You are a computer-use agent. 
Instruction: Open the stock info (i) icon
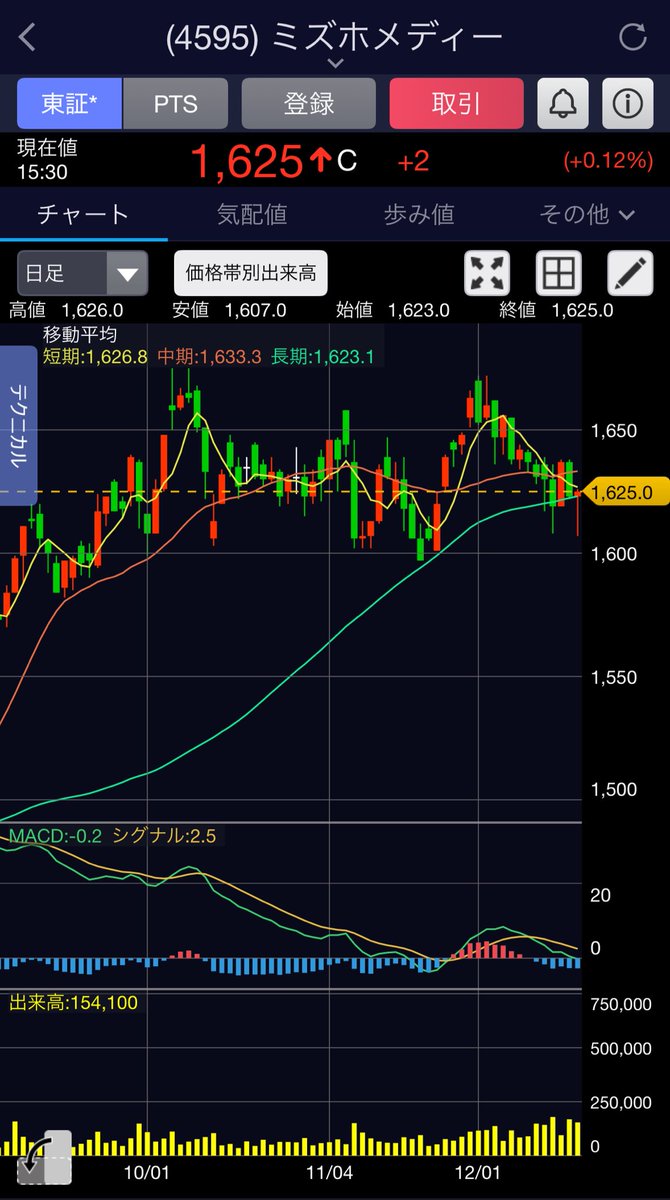(x=627, y=103)
